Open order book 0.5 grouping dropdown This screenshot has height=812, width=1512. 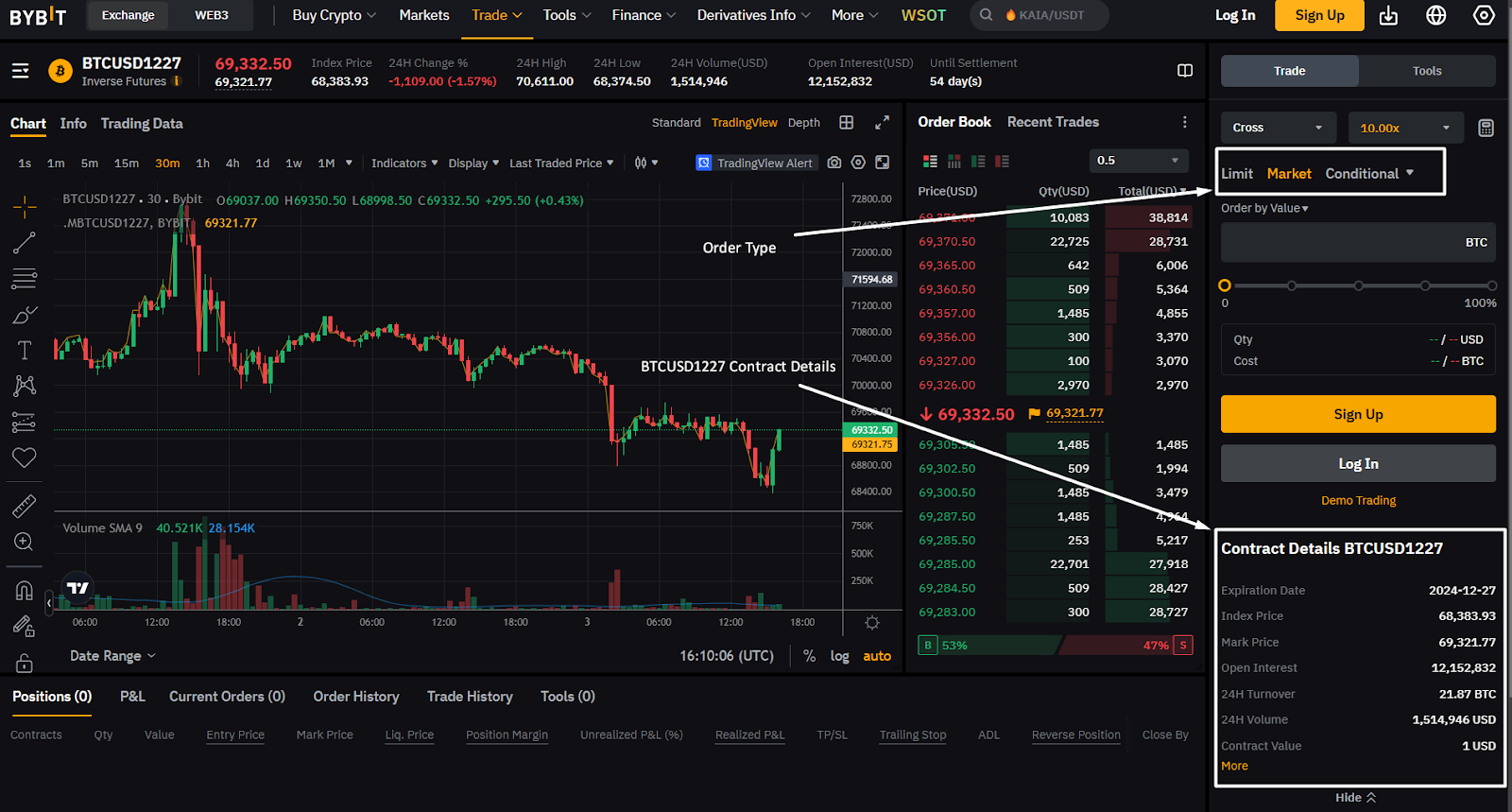click(x=1139, y=161)
